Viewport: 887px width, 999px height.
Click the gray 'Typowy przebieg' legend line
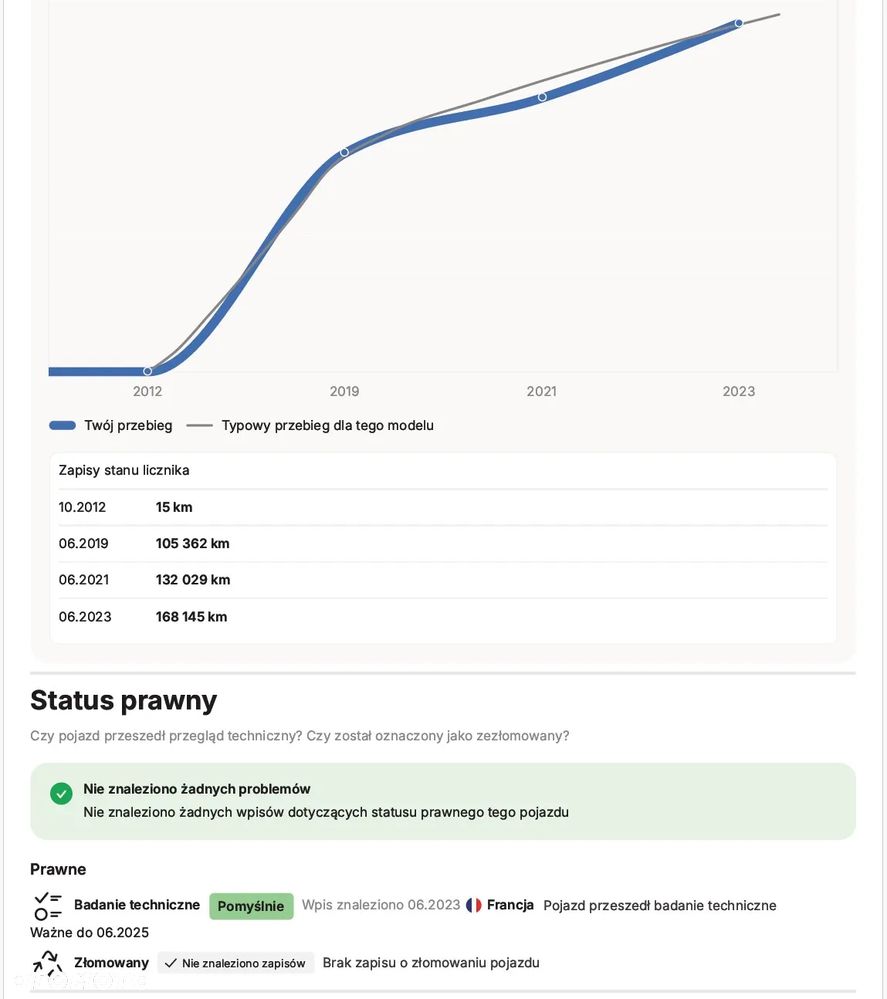tap(200, 425)
